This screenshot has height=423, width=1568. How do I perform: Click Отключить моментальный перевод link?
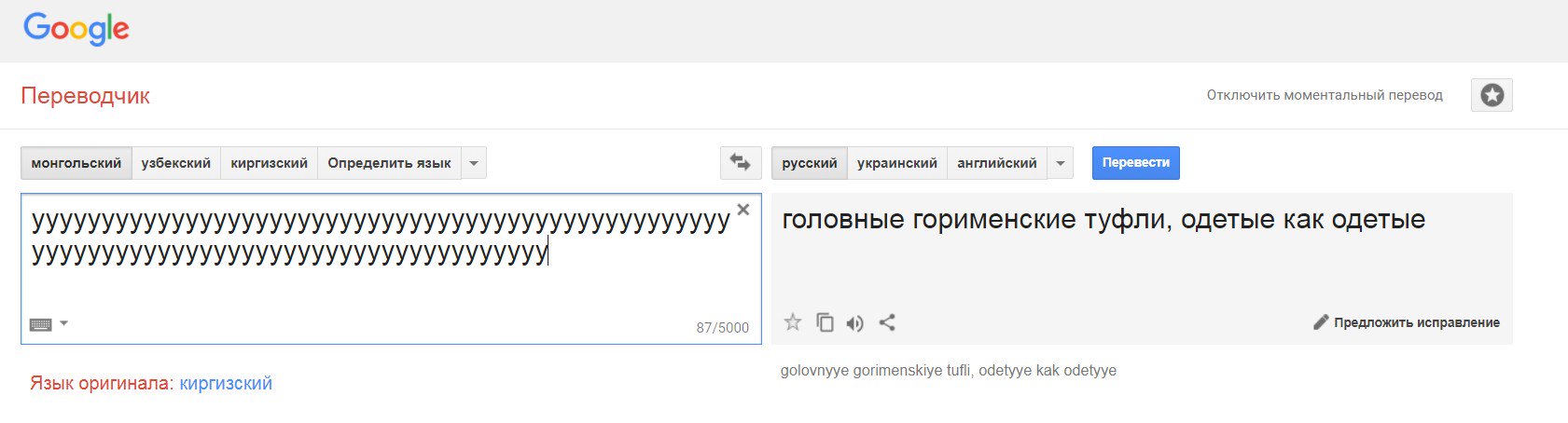tap(1325, 95)
